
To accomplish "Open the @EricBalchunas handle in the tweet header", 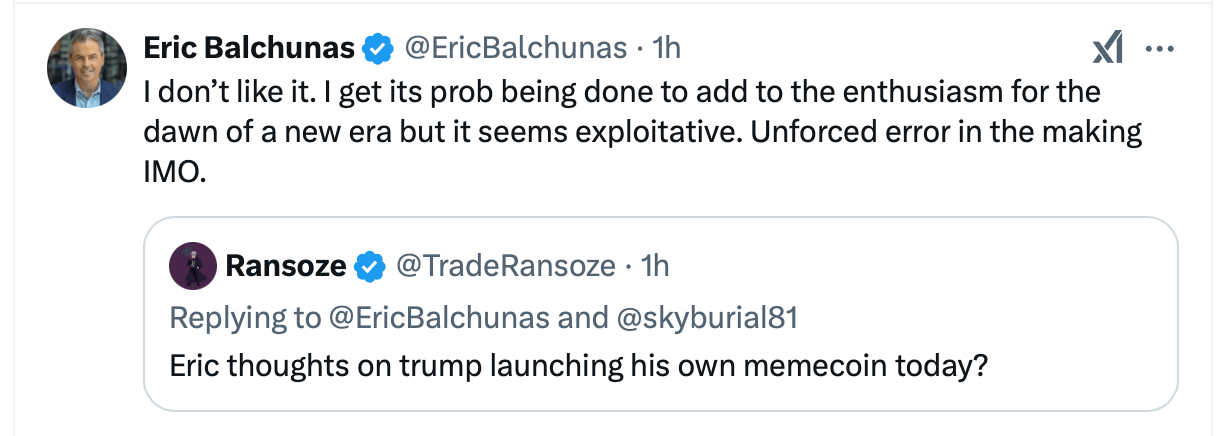I will (x=515, y=47).
